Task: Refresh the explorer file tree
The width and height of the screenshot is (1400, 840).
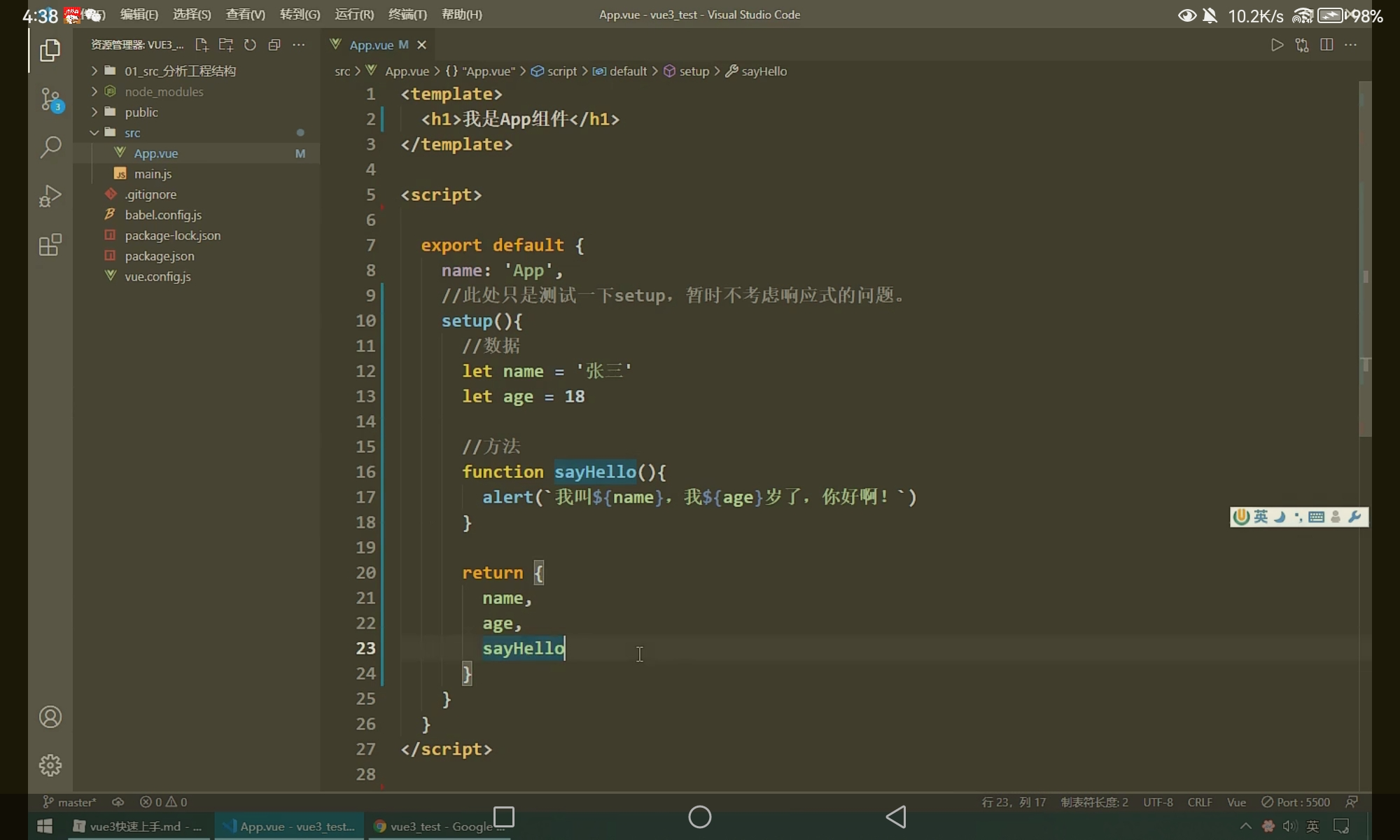Action: click(x=250, y=45)
